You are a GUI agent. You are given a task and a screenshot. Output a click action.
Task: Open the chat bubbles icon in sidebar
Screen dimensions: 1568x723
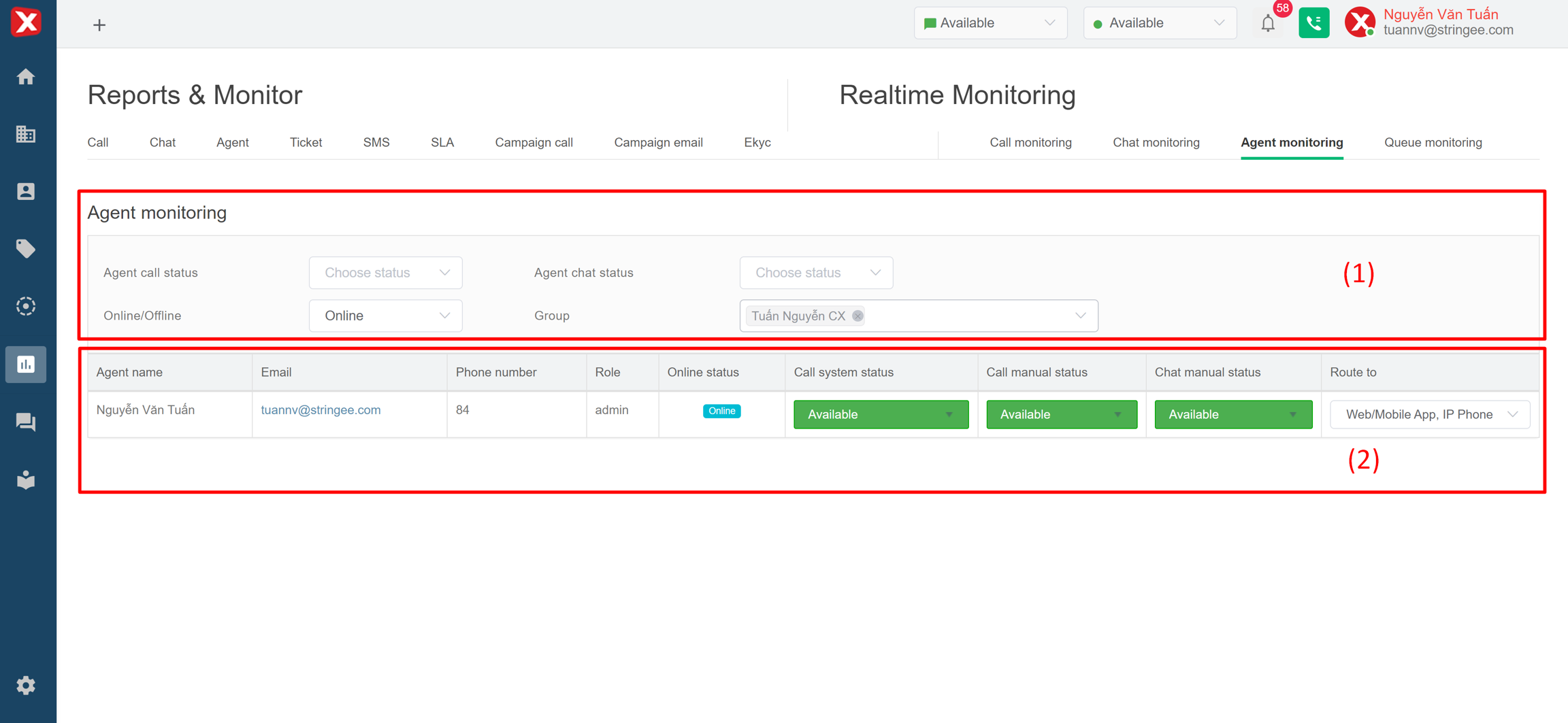tap(26, 422)
